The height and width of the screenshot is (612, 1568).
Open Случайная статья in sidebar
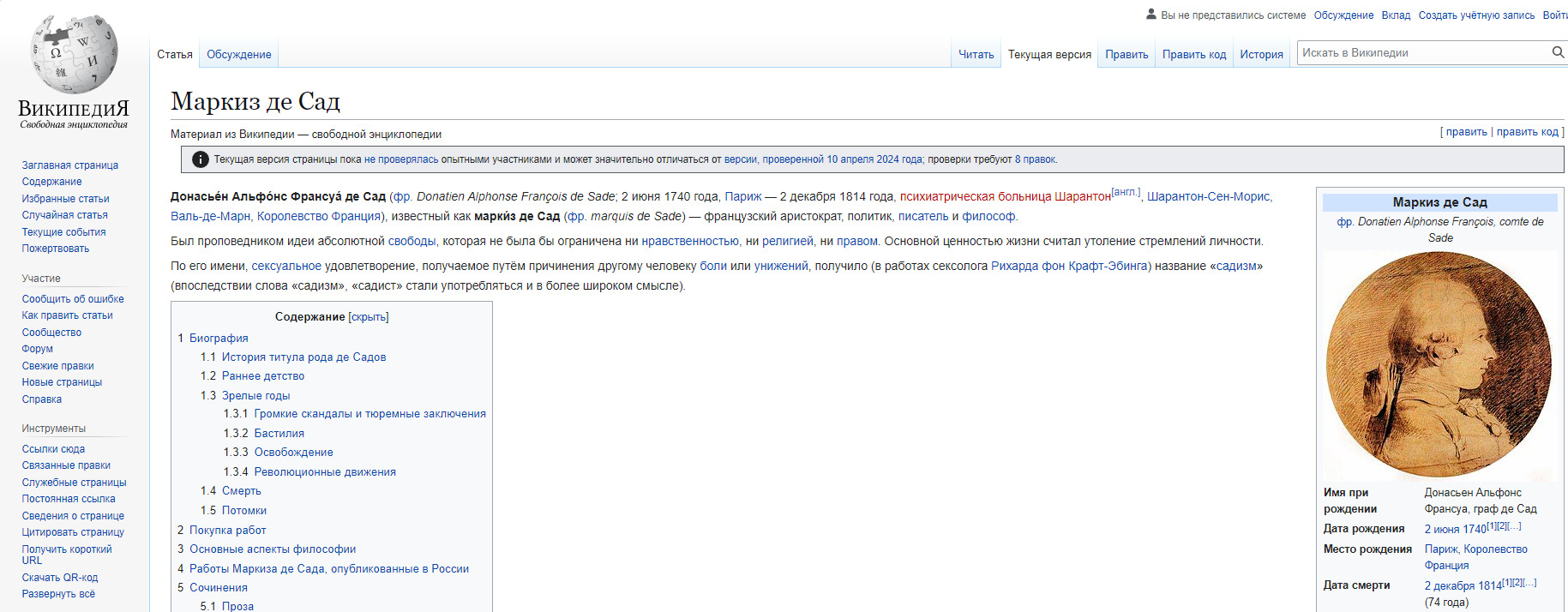[64, 215]
